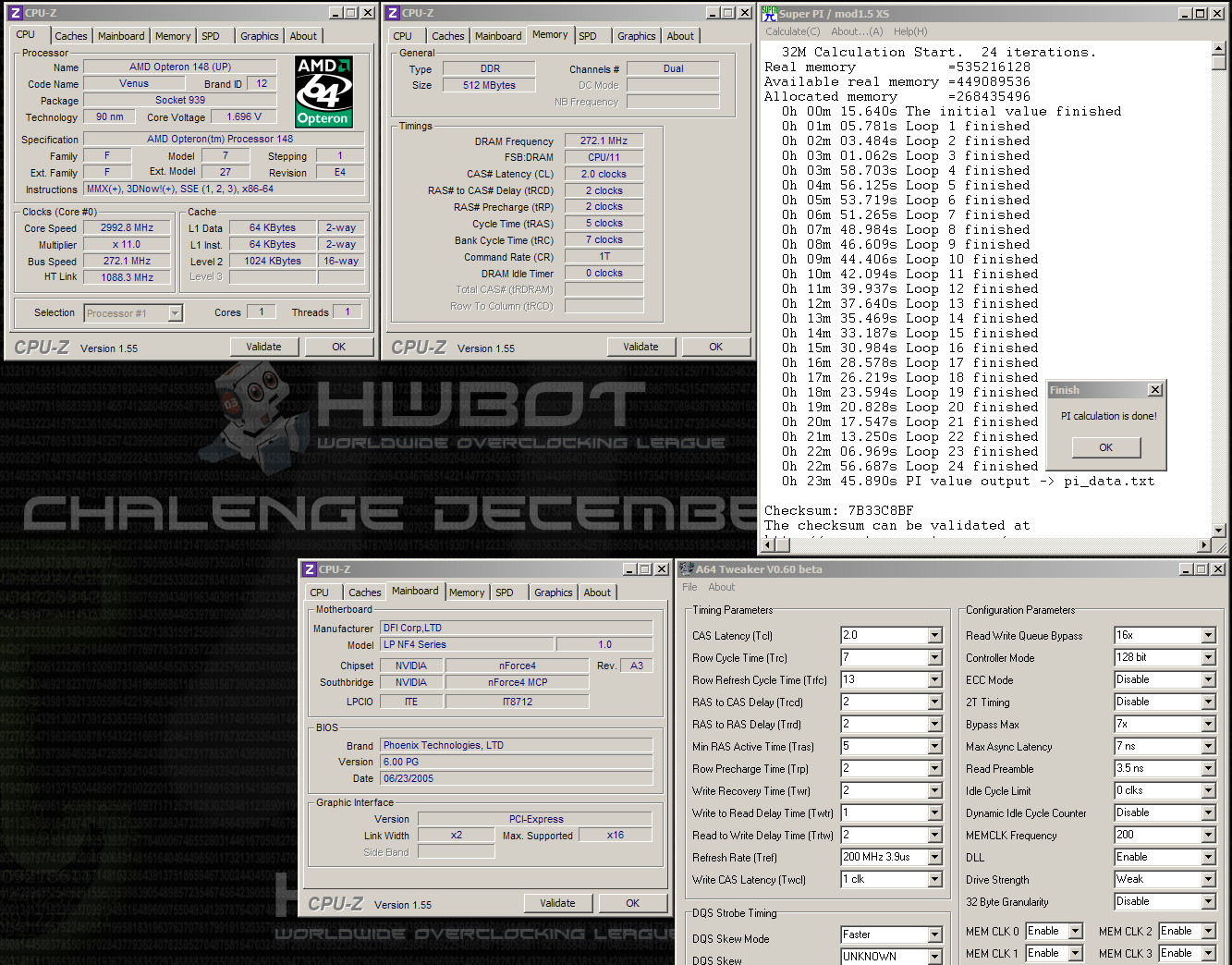
Task: Expand RAS to CAS Delay (Trcd) dropdown
Action: pyautogui.click(x=935, y=702)
